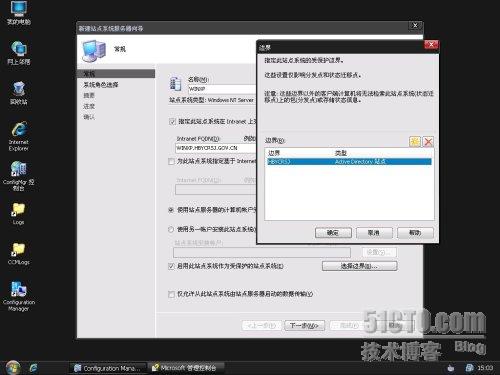Screen dimensions: 500x375
Task: Click OK (确定) in the boundary dialog
Action: click(333, 233)
